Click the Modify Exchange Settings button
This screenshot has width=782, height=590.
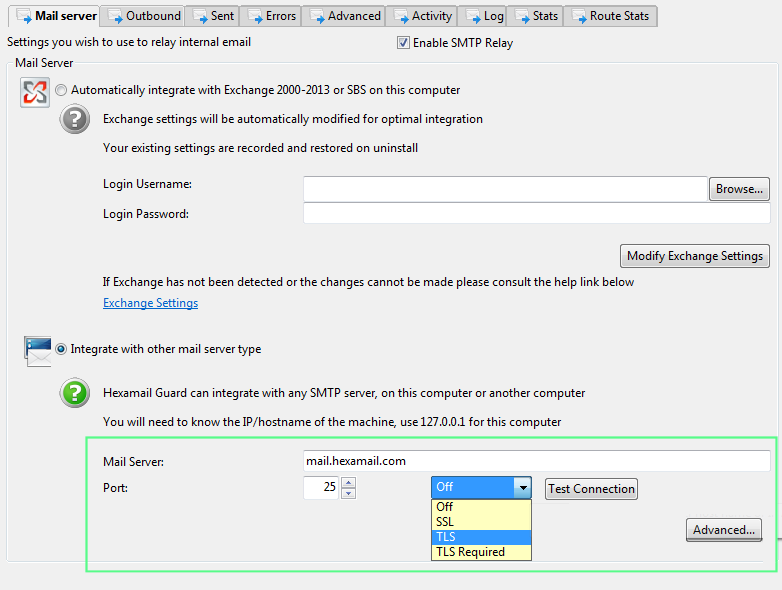(x=694, y=256)
